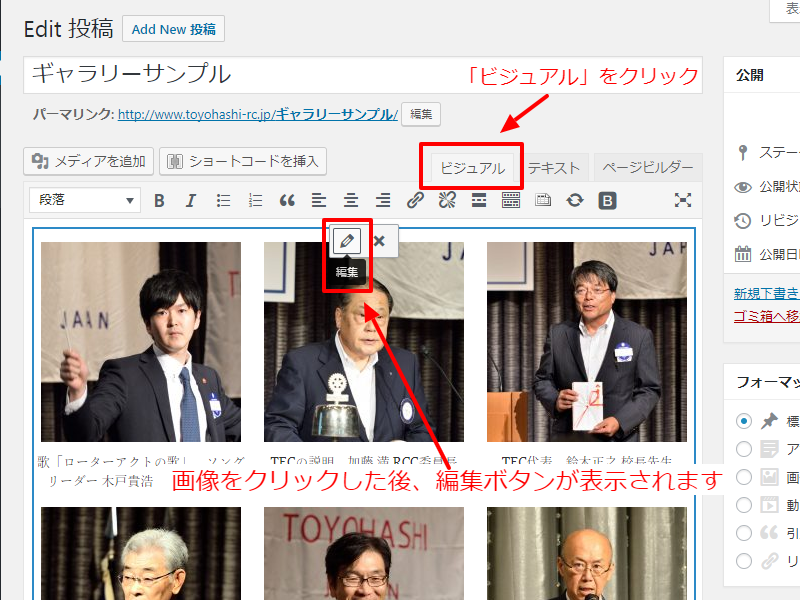The height and width of the screenshot is (600, 800).
Task: Click the pencil edit icon above gallery
Action: click(x=347, y=241)
